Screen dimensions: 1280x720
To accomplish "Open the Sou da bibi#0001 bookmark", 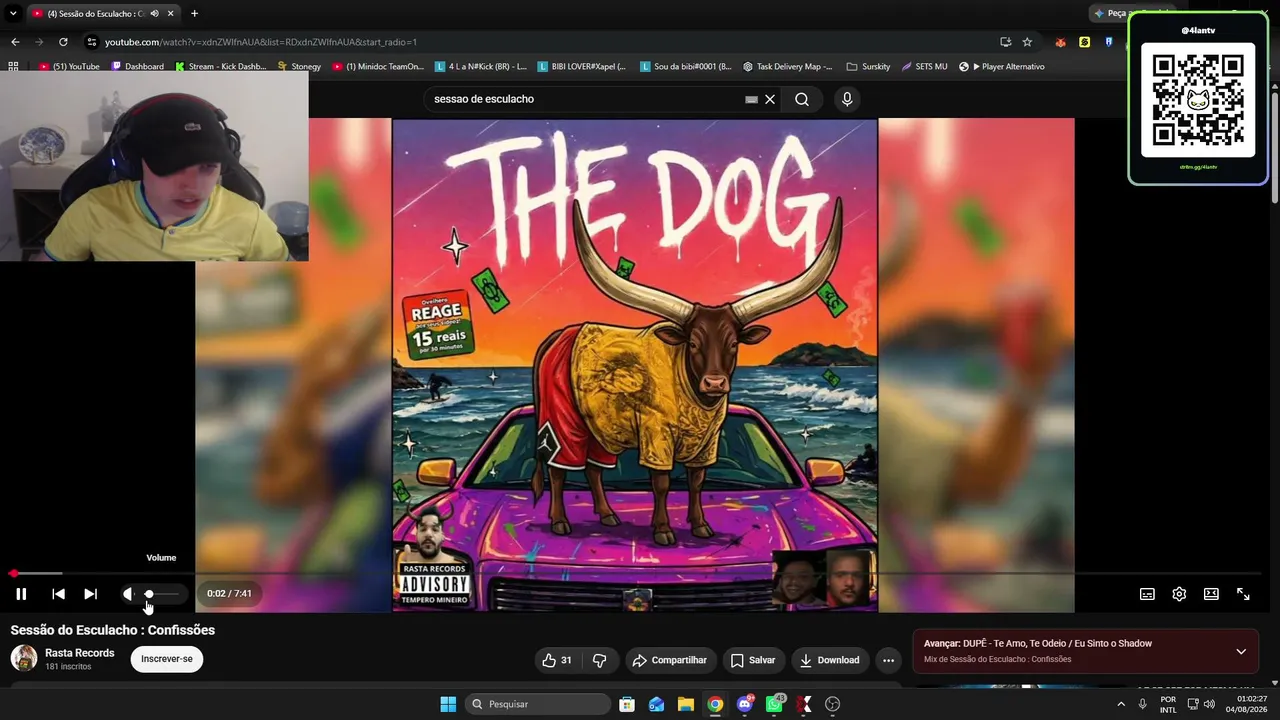I will (685, 66).
